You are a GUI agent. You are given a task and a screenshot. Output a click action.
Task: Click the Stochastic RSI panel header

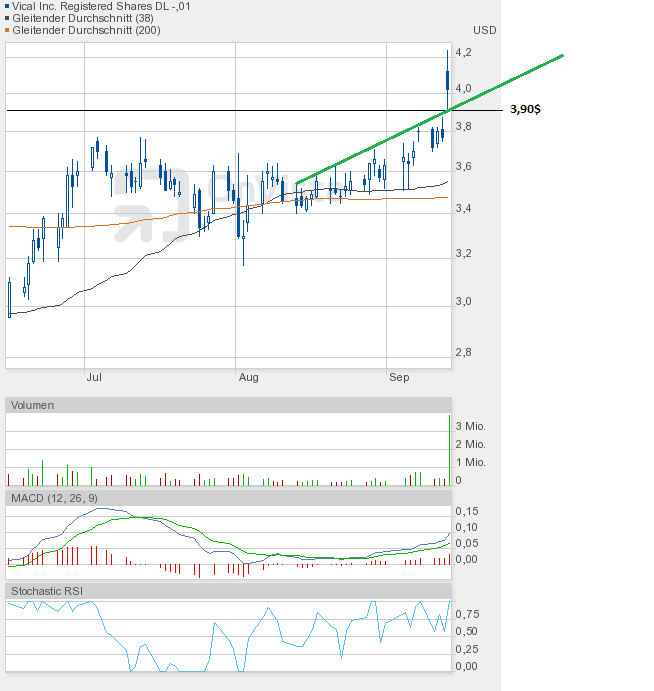pos(47,591)
